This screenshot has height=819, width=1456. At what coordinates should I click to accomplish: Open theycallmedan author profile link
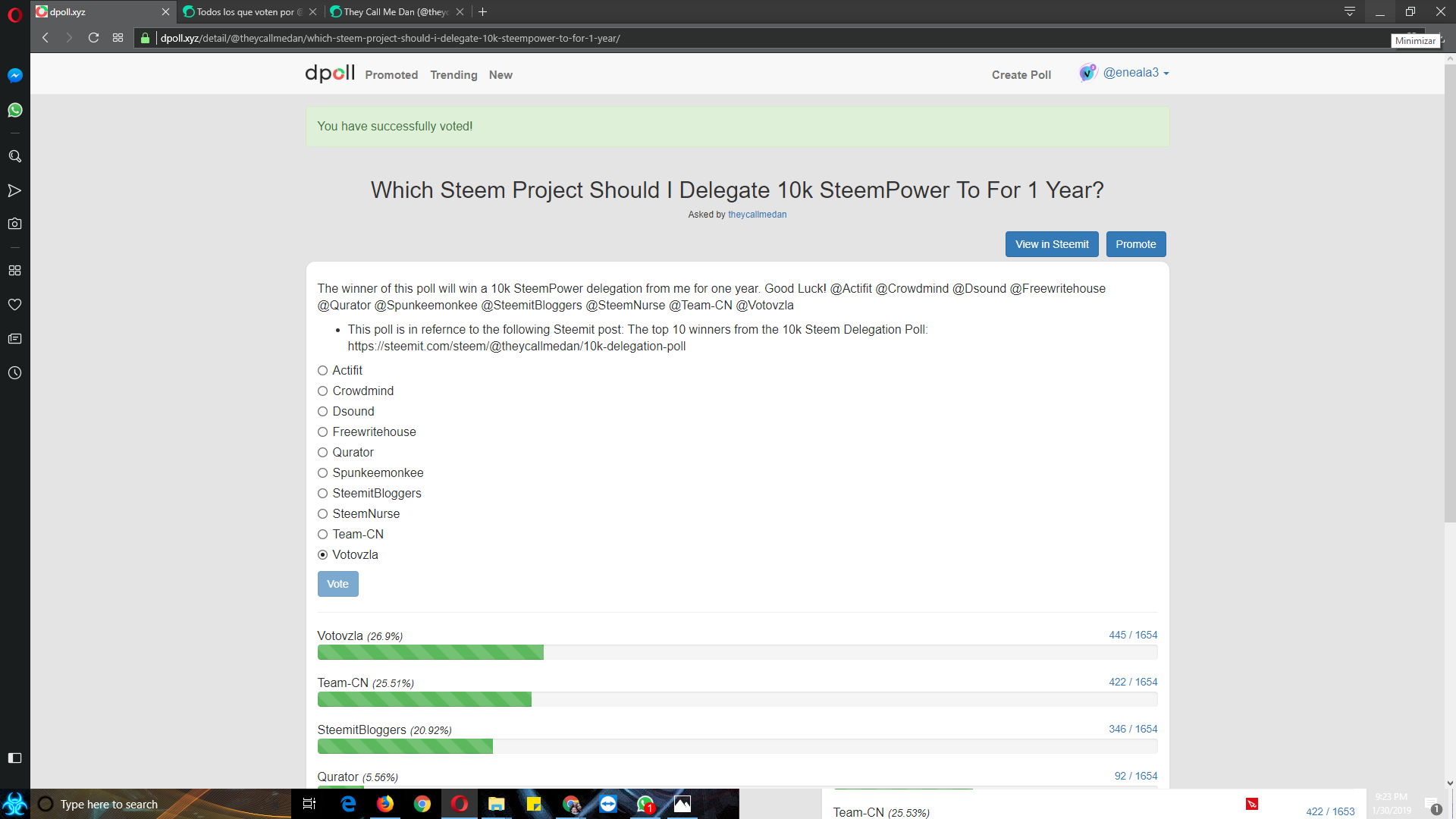pyautogui.click(x=757, y=215)
